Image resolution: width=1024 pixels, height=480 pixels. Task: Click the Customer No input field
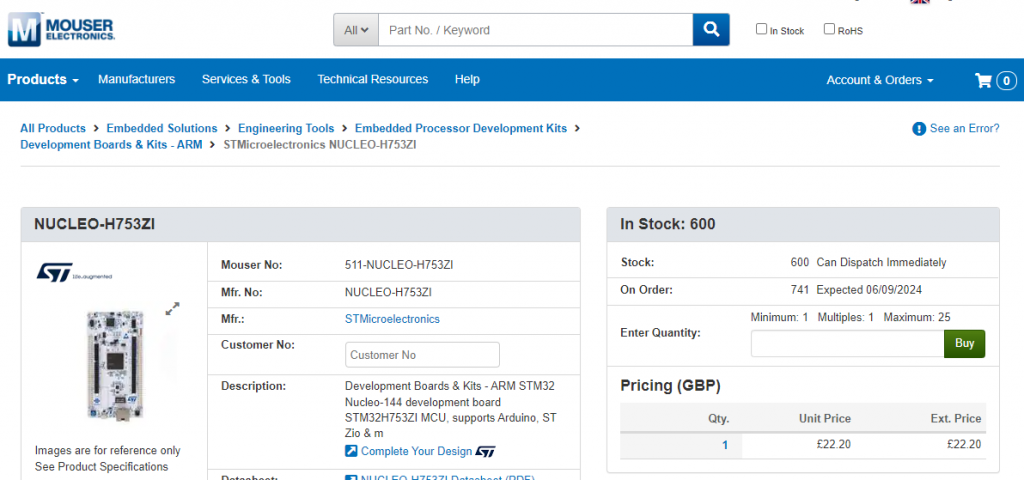(422, 355)
